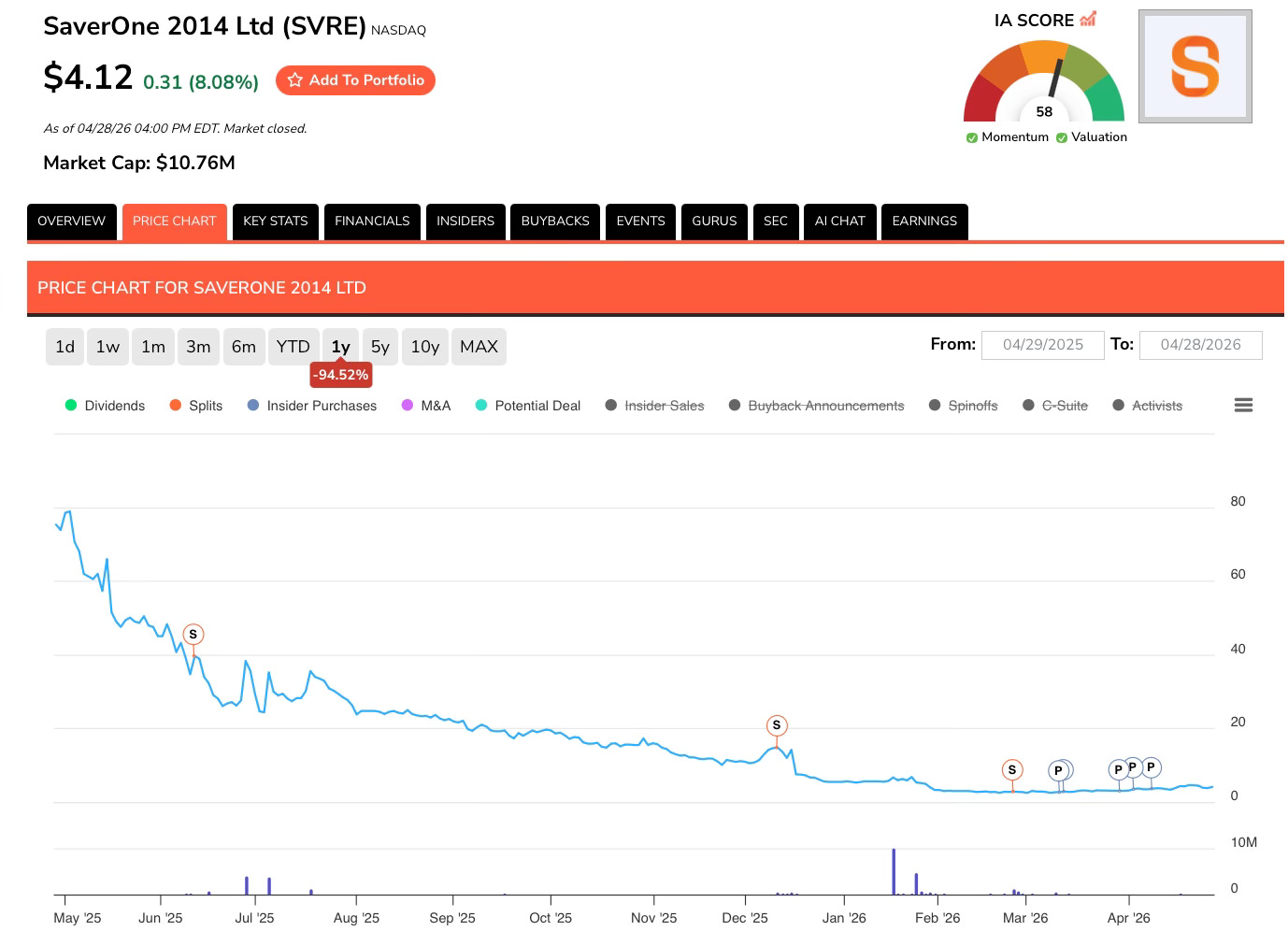Viewport: 1288px width, 931px height.
Task: Click the split marker near June '25
Action: click(193, 635)
